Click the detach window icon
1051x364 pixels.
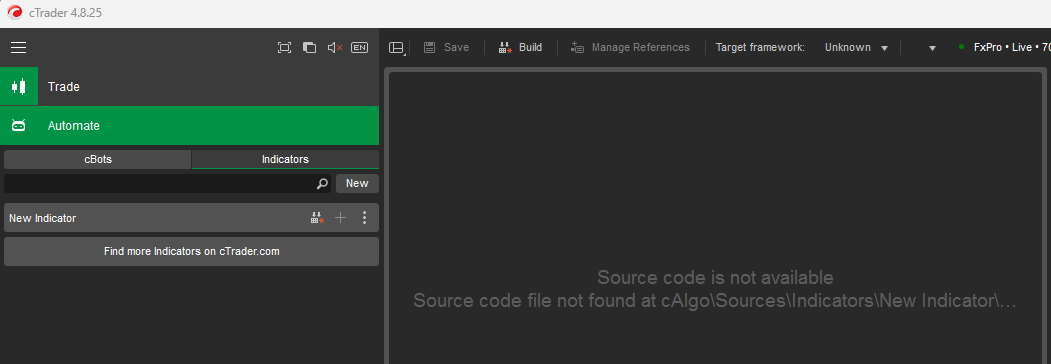tap(309, 48)
